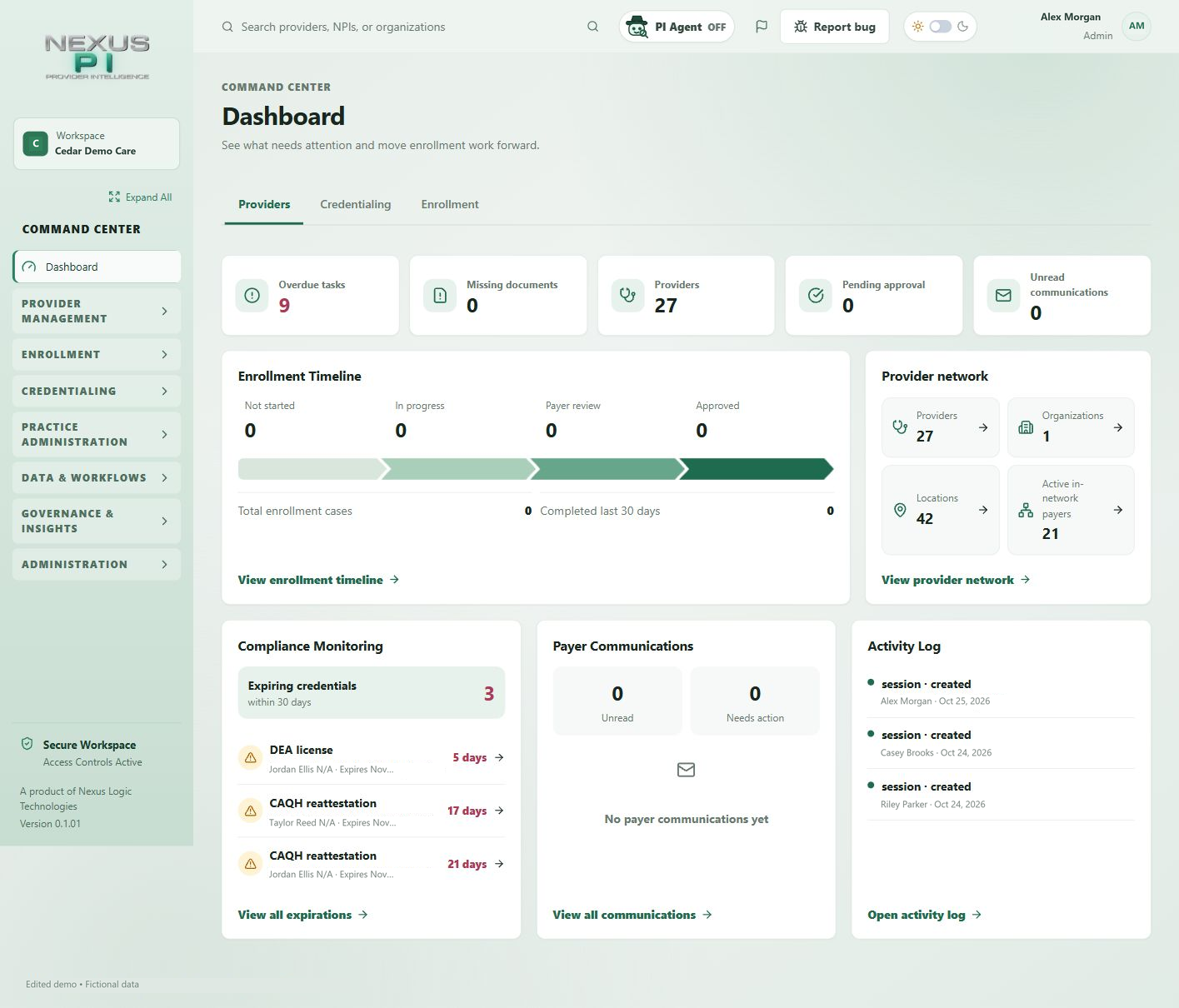
Task: Switch to the Enrollment tab
Action: (x=450, y=205)
